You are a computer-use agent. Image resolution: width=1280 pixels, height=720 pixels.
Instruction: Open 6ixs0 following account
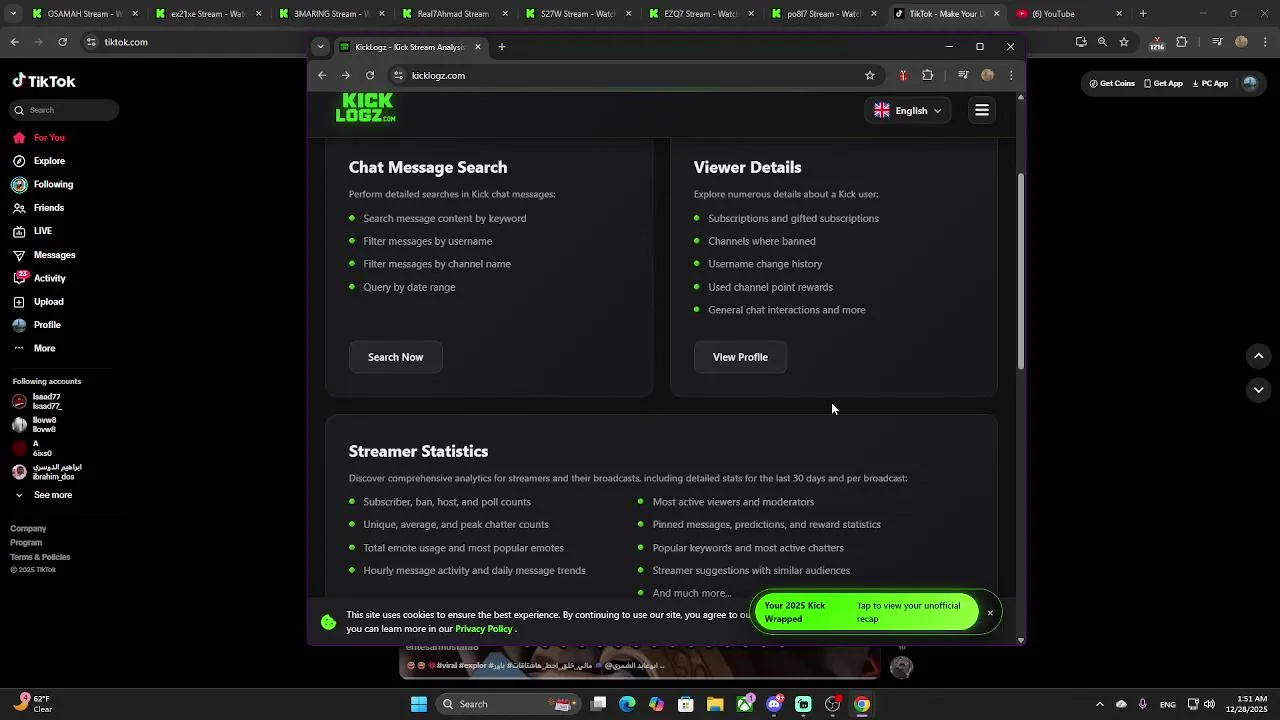tap(33, 448)
